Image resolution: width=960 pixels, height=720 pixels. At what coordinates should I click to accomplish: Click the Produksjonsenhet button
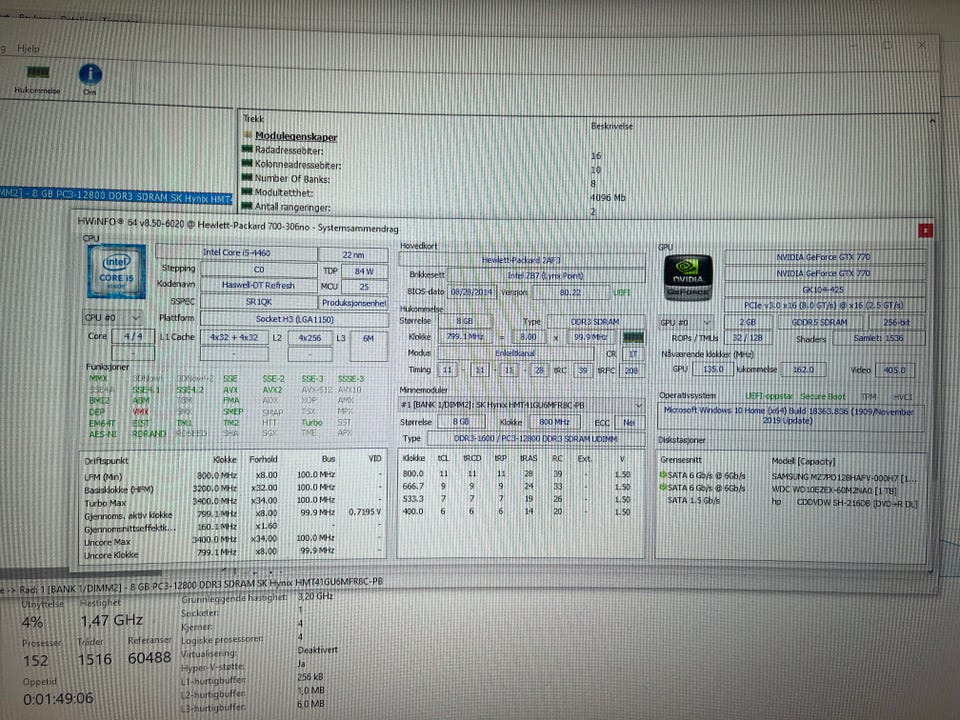tap(354, 302)
